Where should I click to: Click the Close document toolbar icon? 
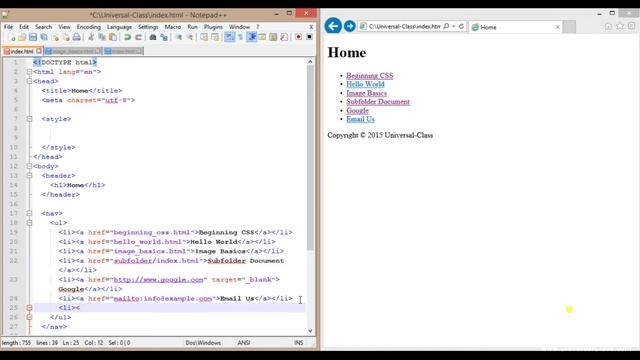55,37
